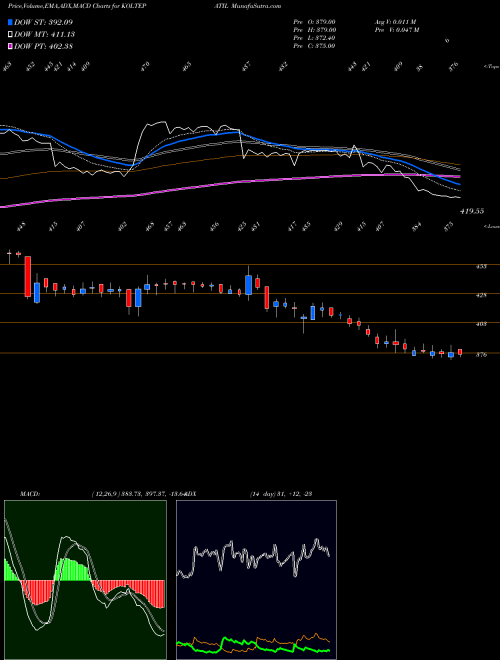Screen dimensions: 500x660
Task: Click the 'MunafaSutra.com' text in the title
Action: click(256, 6)
